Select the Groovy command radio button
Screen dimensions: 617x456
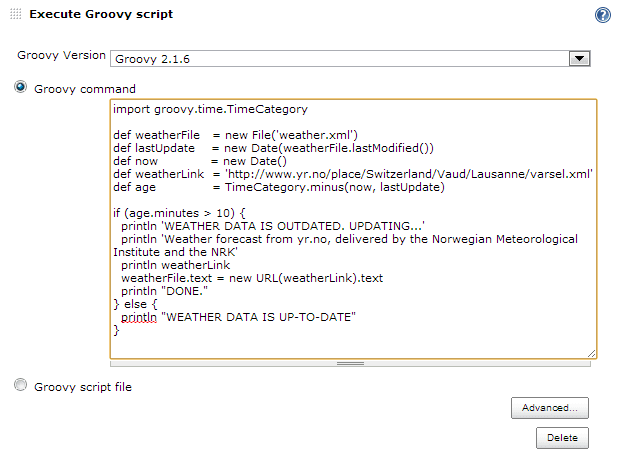(x=21, y=88)
